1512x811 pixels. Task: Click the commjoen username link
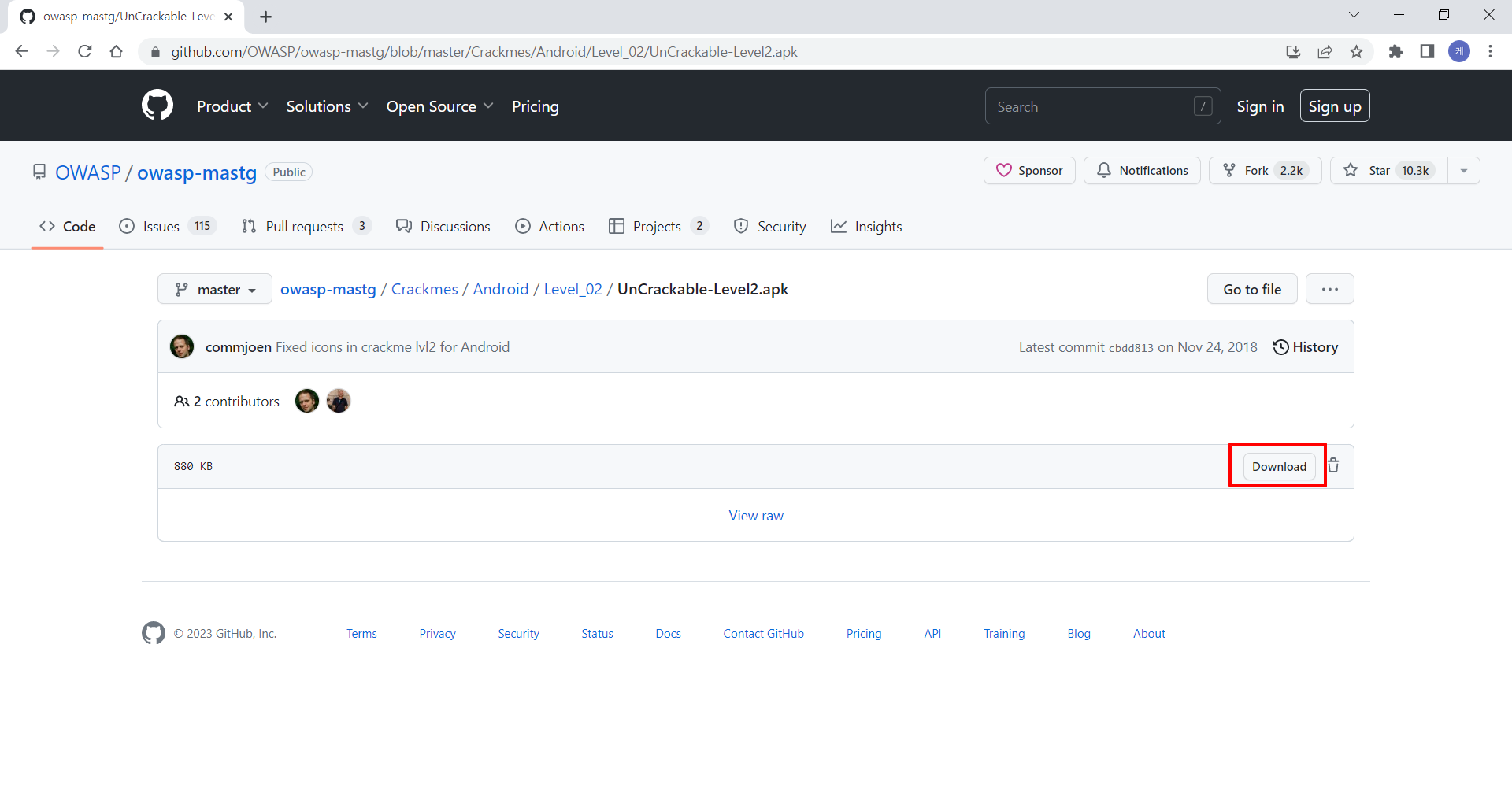[239, 347]
